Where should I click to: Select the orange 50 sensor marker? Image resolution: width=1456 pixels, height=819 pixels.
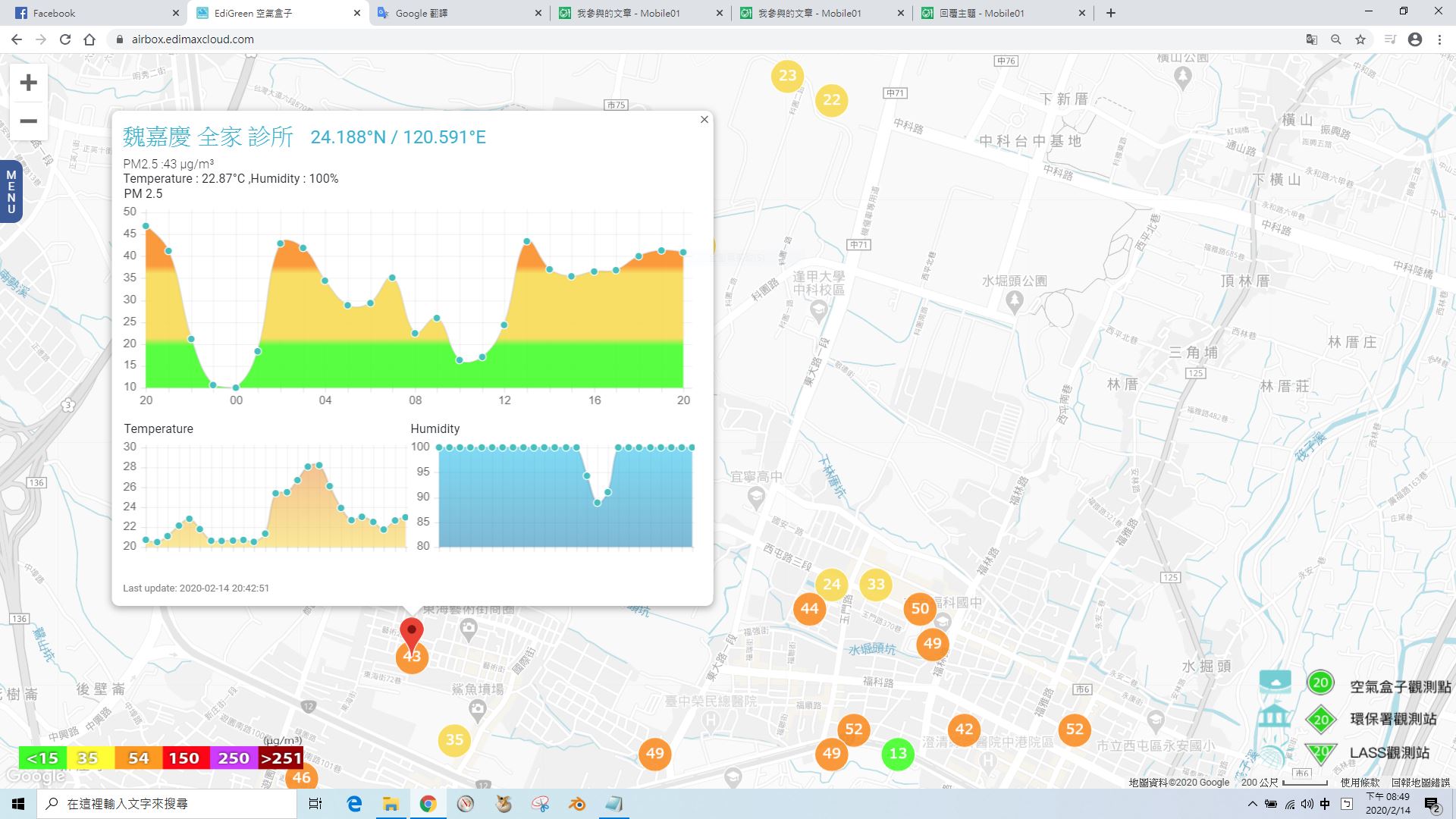coord(920,609)
